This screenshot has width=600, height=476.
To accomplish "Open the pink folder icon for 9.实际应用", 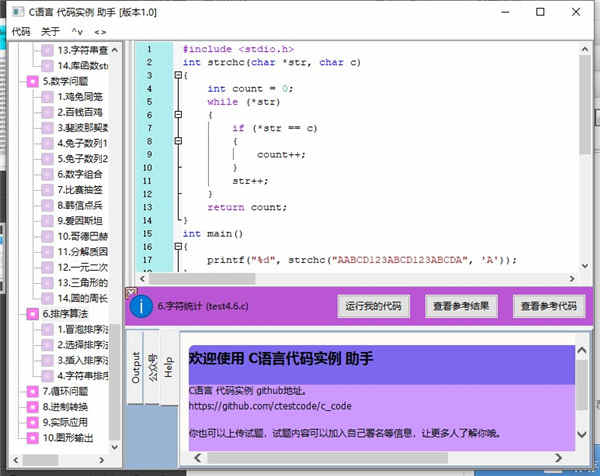I will 33,422.
